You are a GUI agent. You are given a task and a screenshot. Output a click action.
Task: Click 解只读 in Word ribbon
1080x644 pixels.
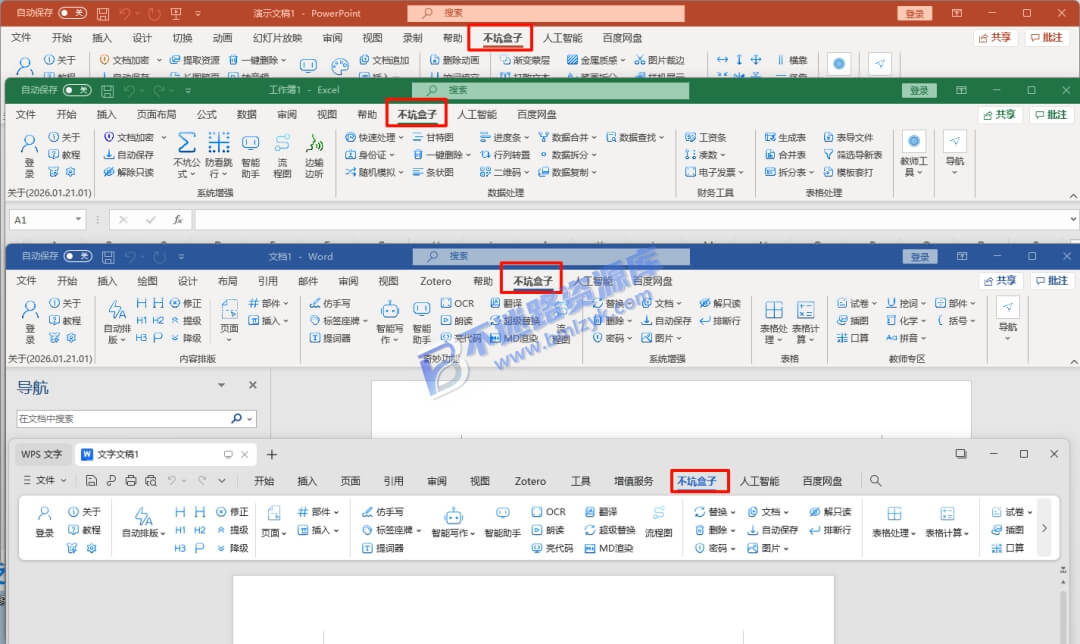tap(720, 303)
